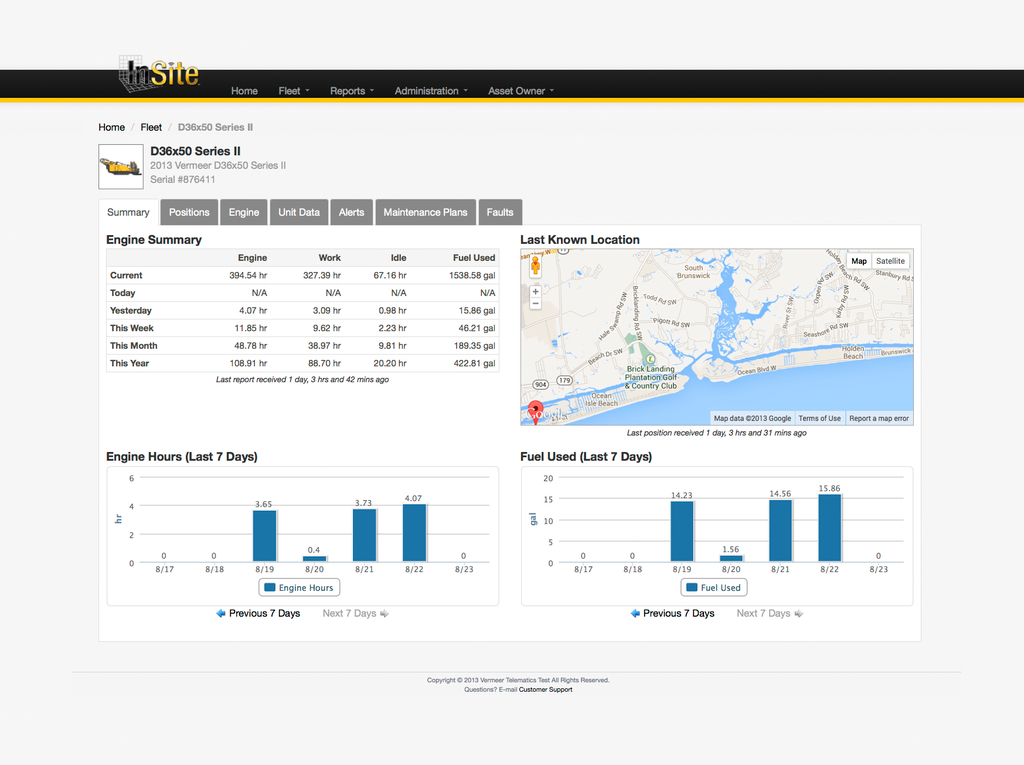Image resolution: width=1024 pixels, height=765 pixels.
Task: Click the Last position received timestamp text
Action: pos(716,433)
